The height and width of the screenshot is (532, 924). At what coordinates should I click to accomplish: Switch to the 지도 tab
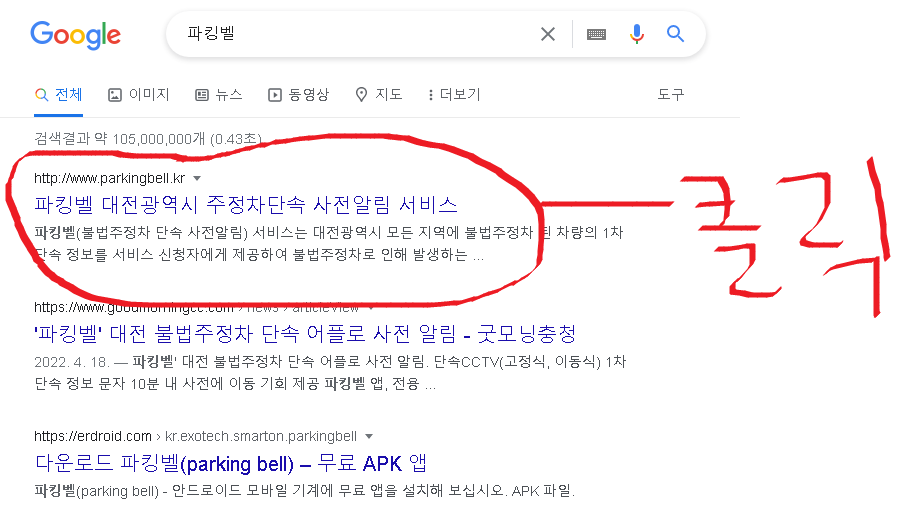pos(378,94)
